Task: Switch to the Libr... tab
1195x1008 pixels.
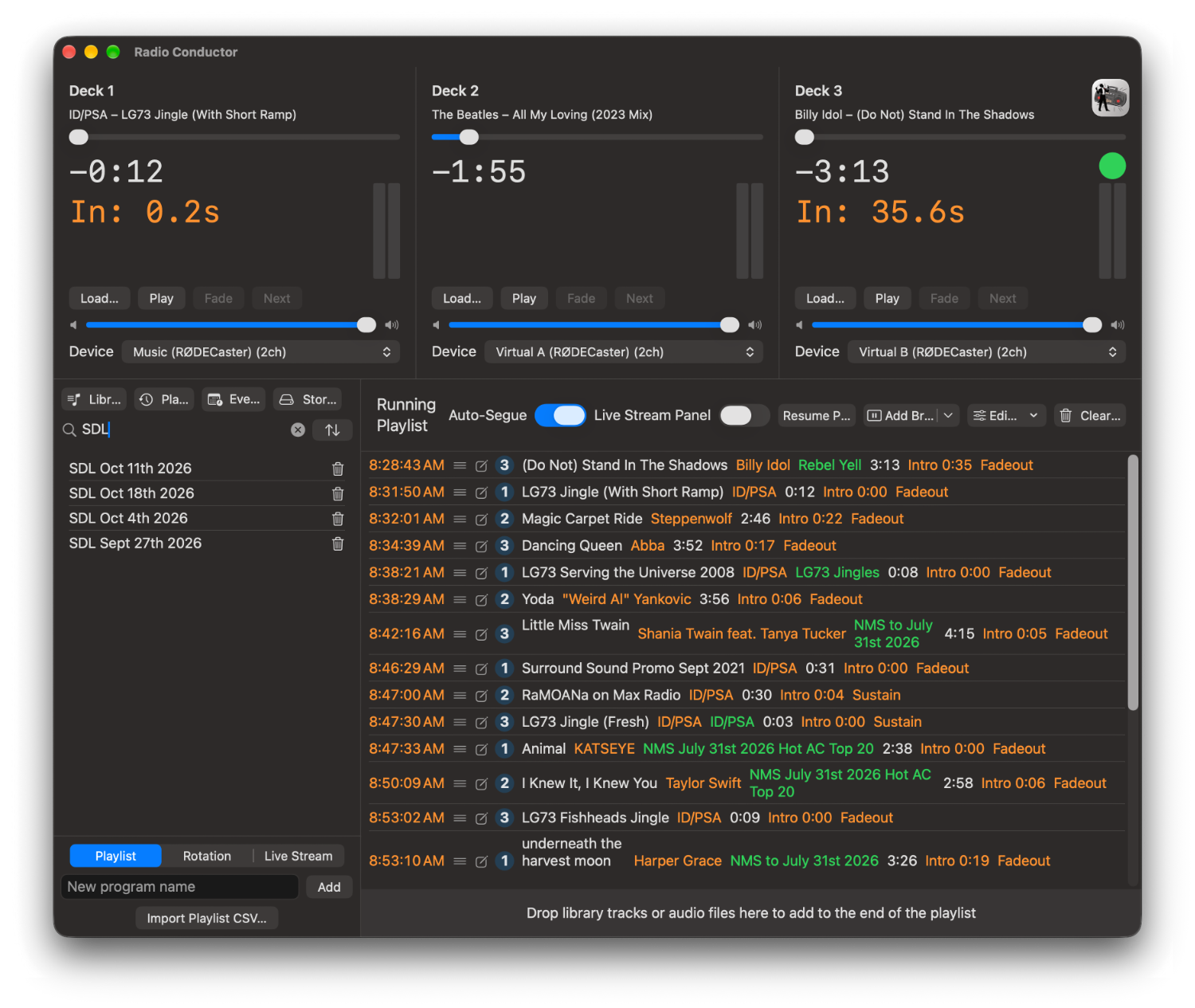Action: tap(94, 399)
